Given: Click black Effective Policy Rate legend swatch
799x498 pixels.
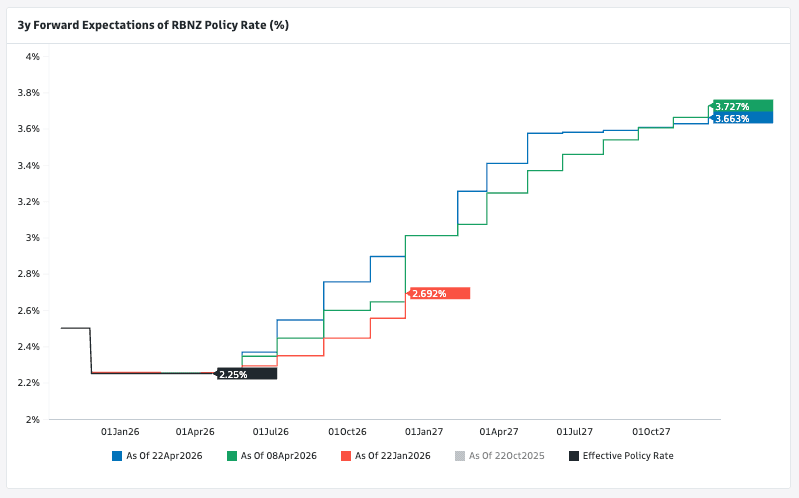Looking at the screenshot, I should [x=574, y=456].
